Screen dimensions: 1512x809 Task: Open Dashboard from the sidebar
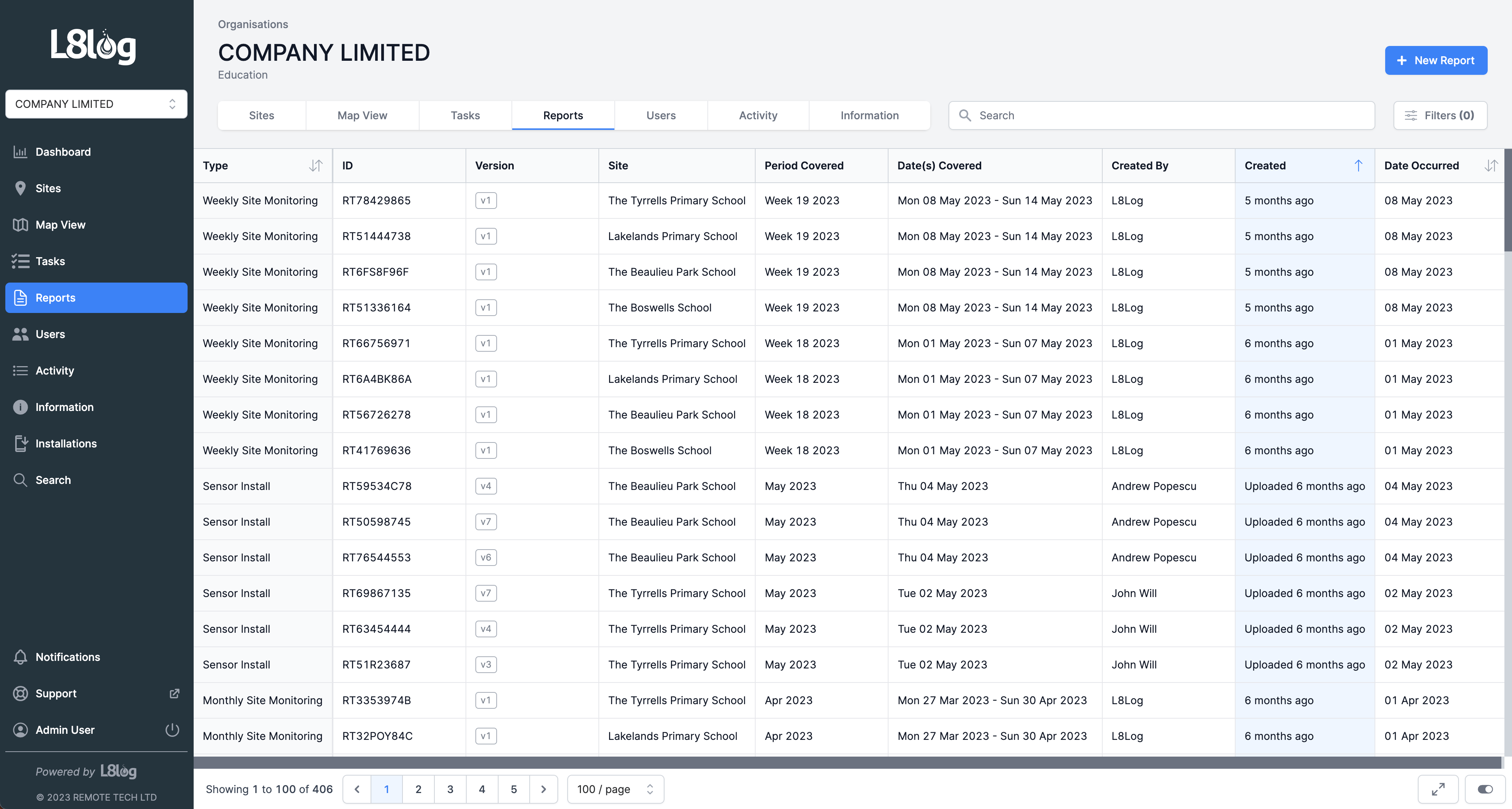click(x=96, y=152)
